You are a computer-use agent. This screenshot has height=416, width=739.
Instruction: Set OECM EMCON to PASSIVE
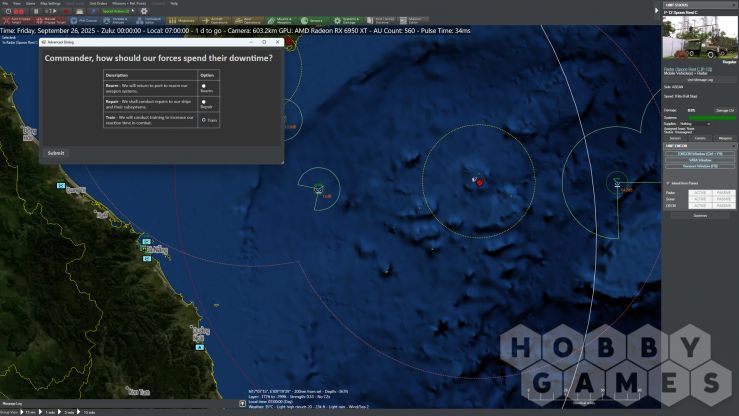click(x=724, y=206)
